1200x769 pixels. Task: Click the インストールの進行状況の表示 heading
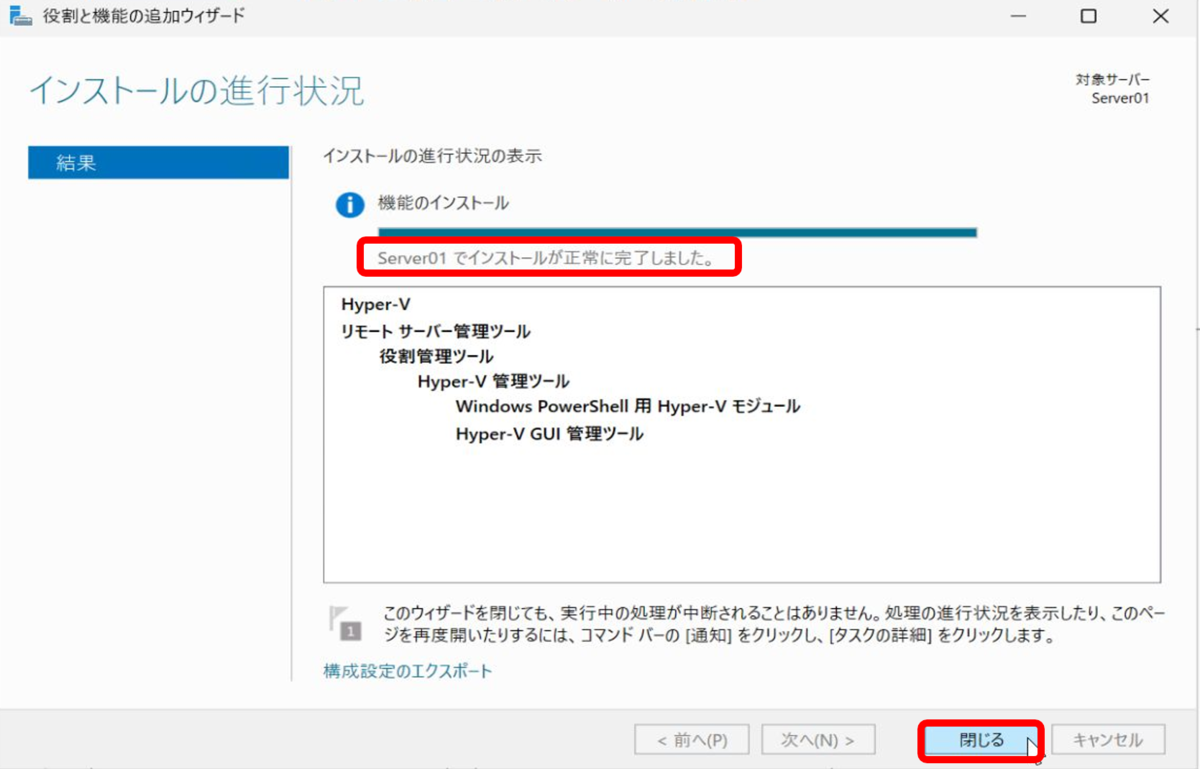click(432, 156)
